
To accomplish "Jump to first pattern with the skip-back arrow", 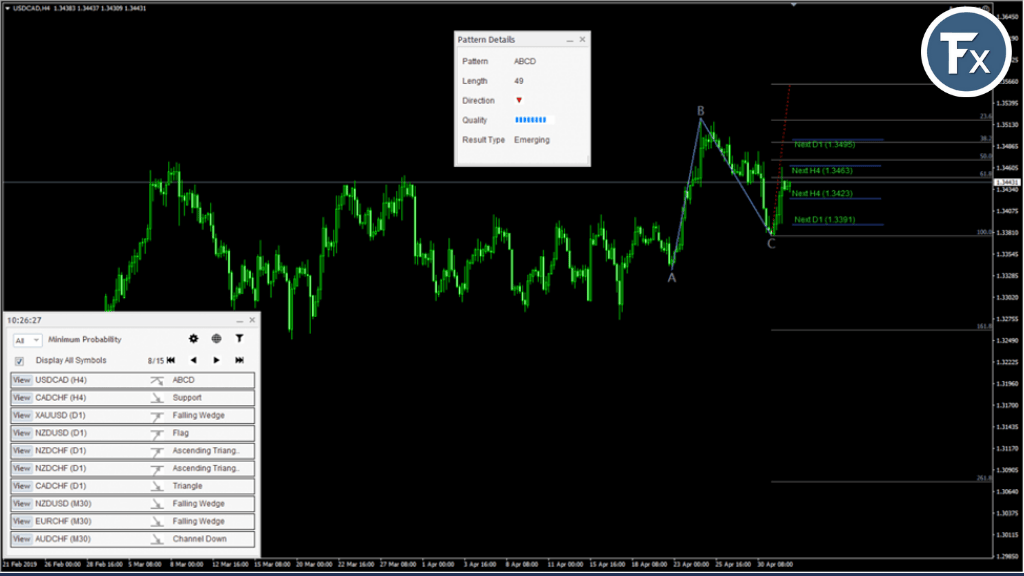I will (x=172, y=360).
